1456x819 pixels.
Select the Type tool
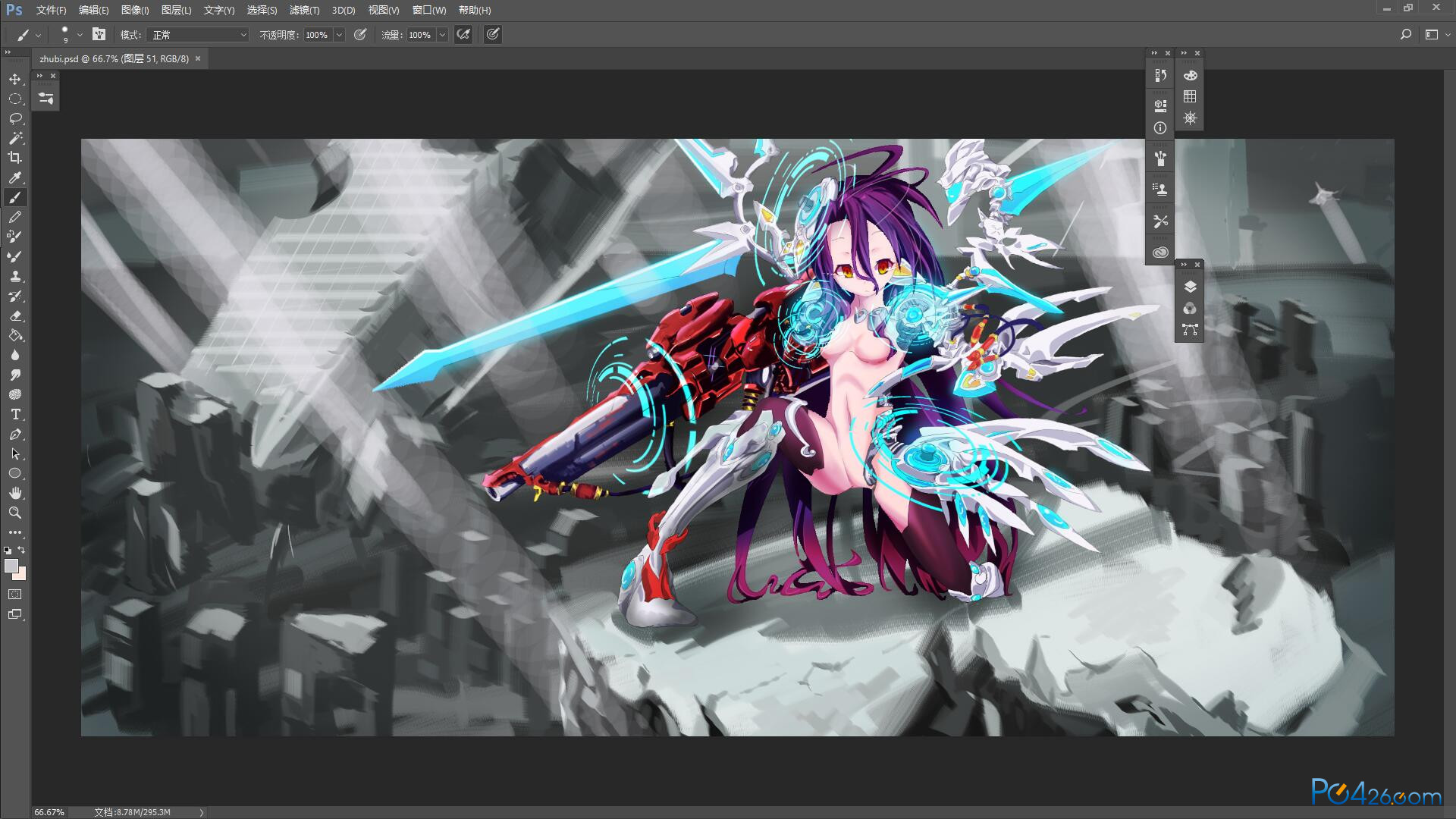coord(15,414)
